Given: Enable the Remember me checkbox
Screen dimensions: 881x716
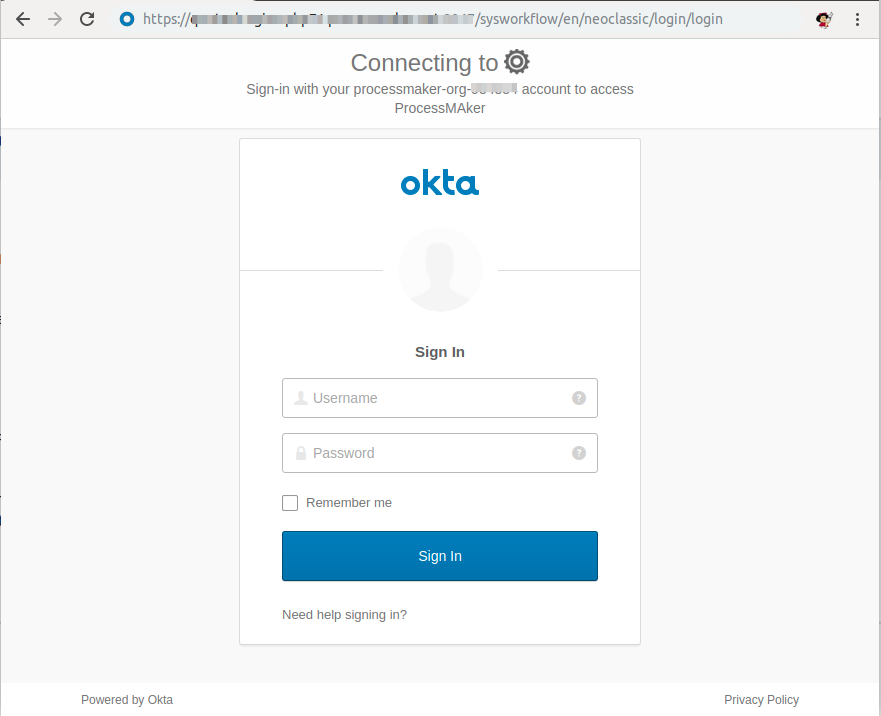Looking at the screenshot, I should click(290, 503).
